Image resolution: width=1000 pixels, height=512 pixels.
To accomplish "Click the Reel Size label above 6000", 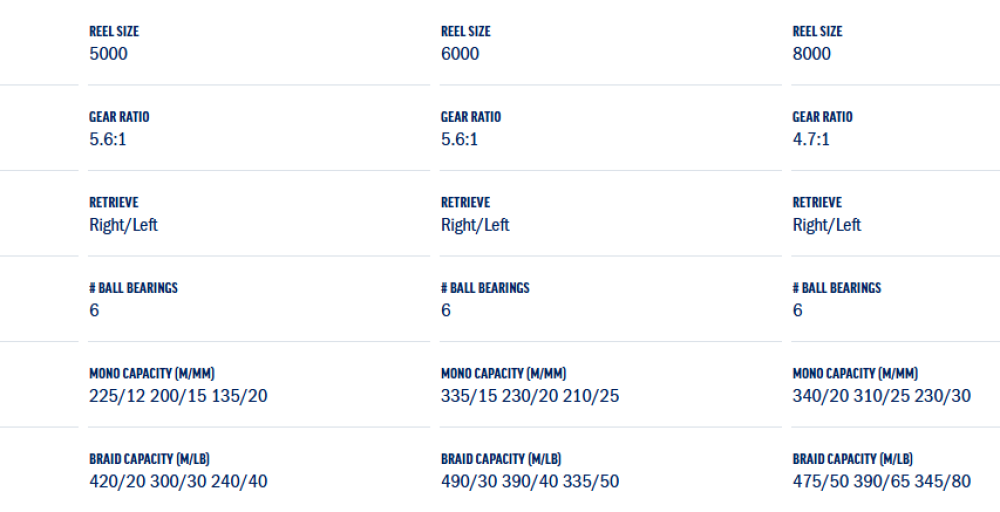I will click(x=466, y=32).
